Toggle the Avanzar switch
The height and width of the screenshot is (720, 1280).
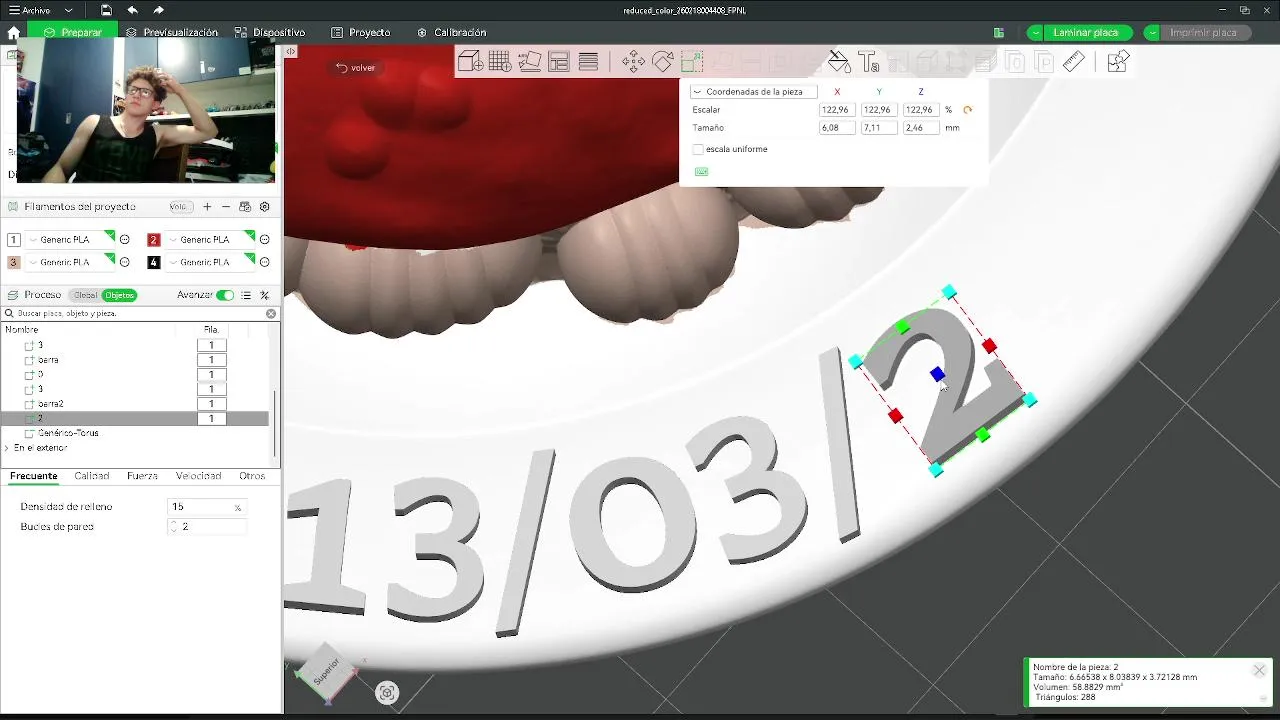[225, 295]
